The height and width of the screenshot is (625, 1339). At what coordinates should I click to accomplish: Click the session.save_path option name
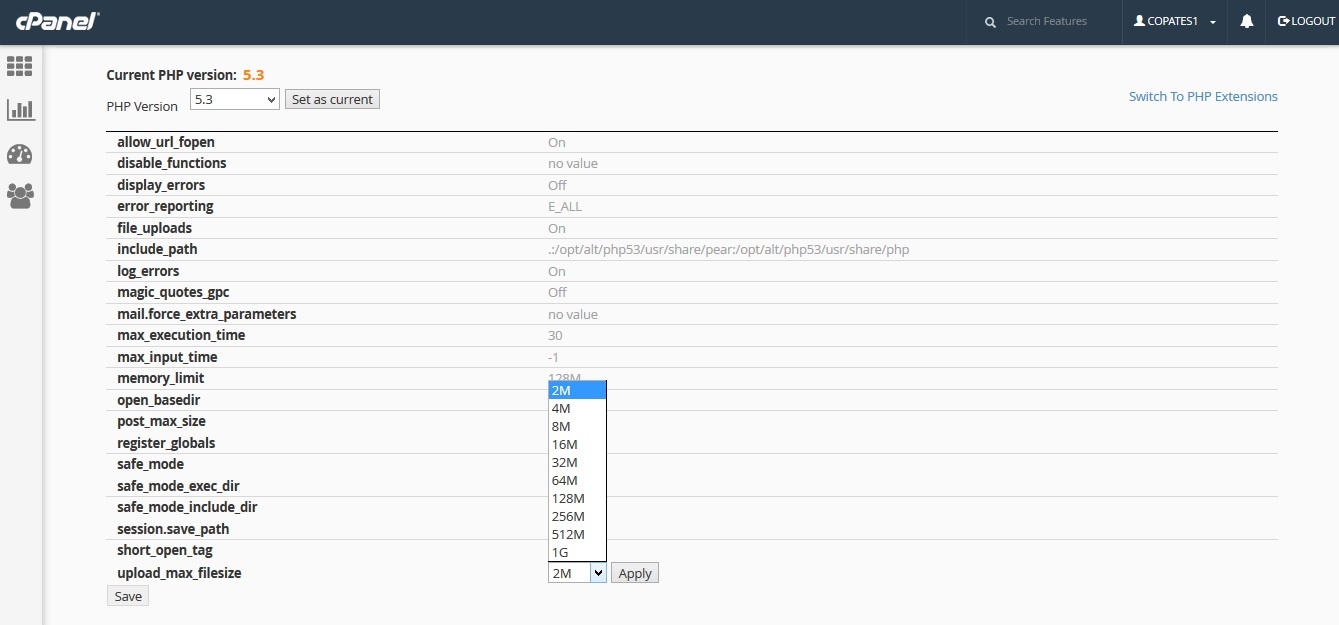[x=173, y=529]
